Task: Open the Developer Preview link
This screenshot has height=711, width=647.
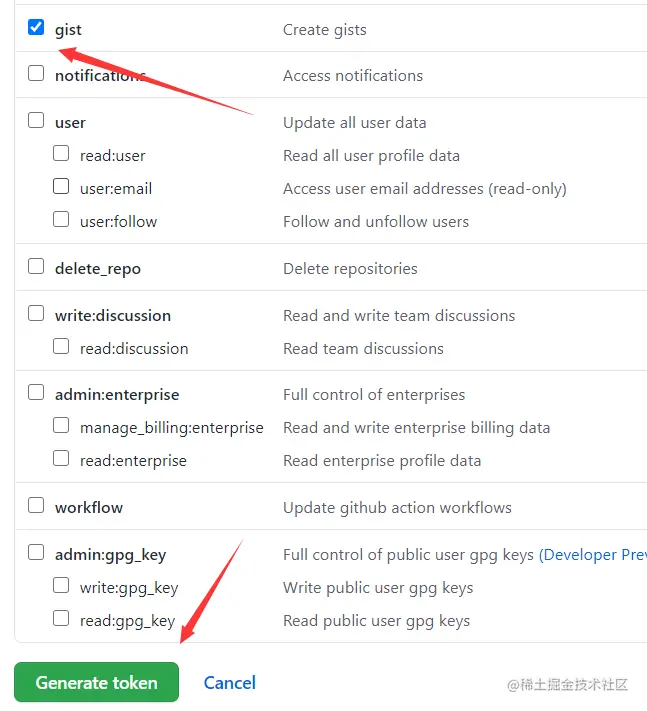Action: point(592,555)
